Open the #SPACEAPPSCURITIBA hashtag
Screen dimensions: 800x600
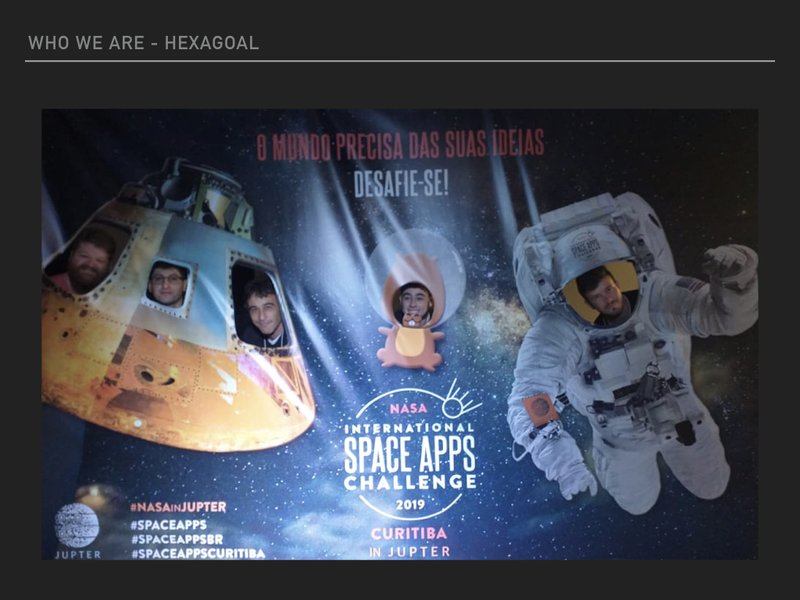[x=197, y=553]
